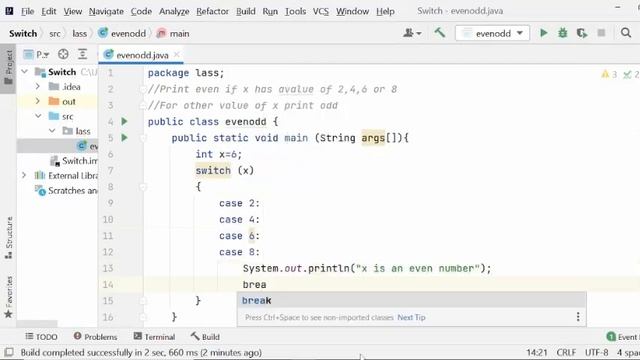The height and width of the screenshot is (360, 640).
Task: Expand External Libraries node
Action: [24, 176]
